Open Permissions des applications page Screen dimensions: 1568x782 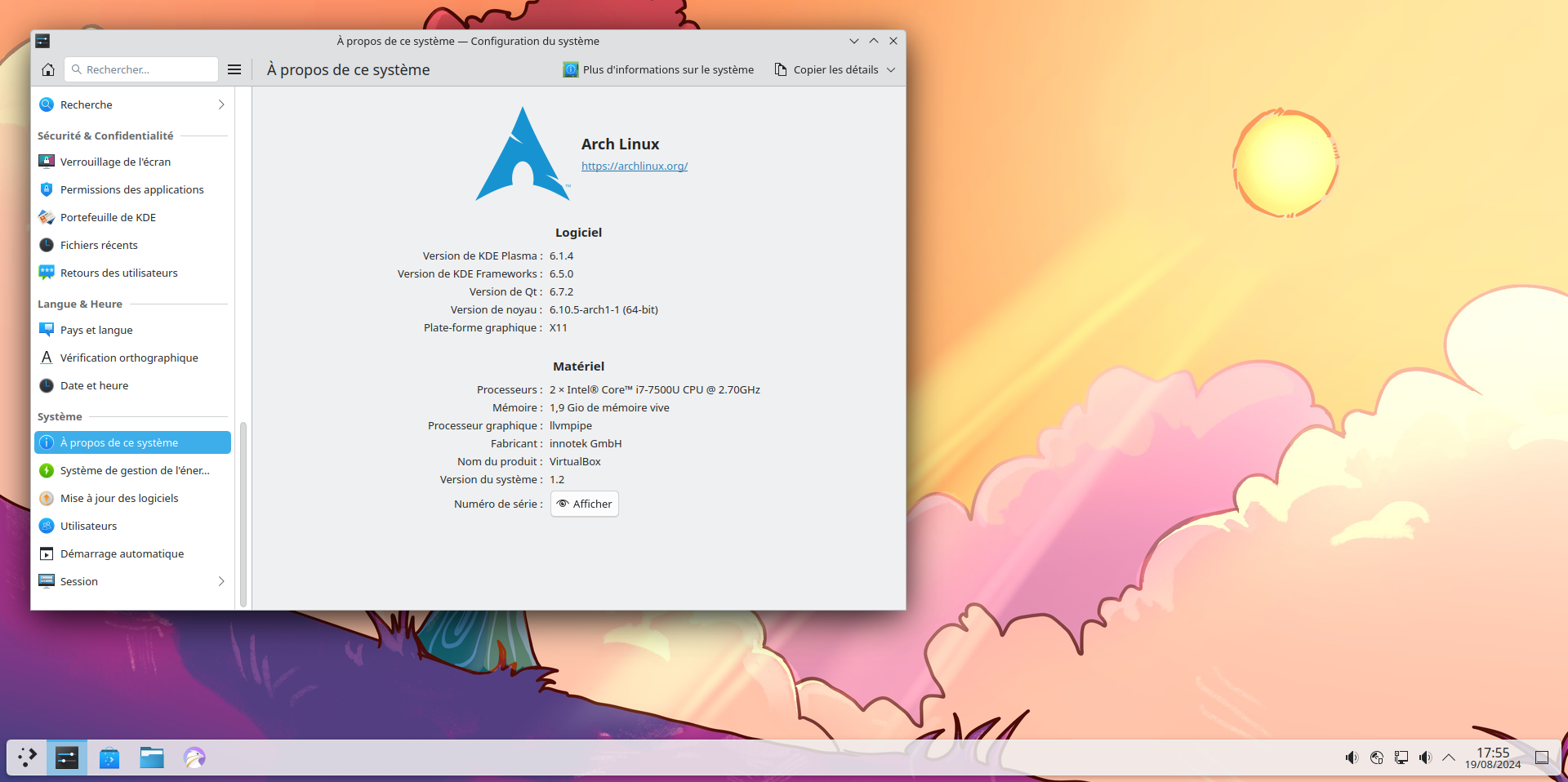click(132, 189)
